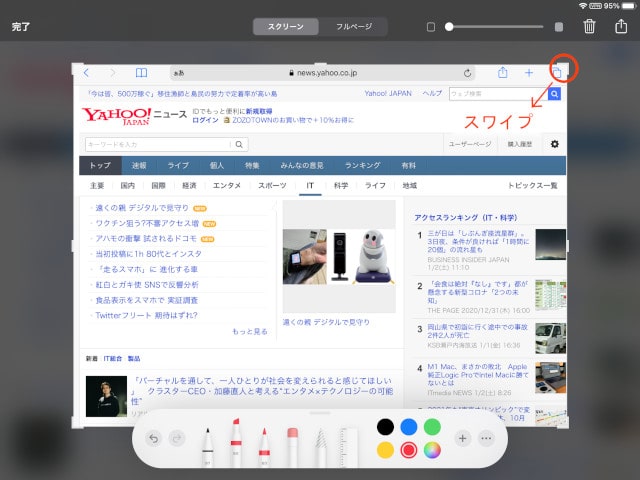Screen dimensions: 640x480
Task: Select the highlighter marker tool
Action: click(x=236, y=442)
